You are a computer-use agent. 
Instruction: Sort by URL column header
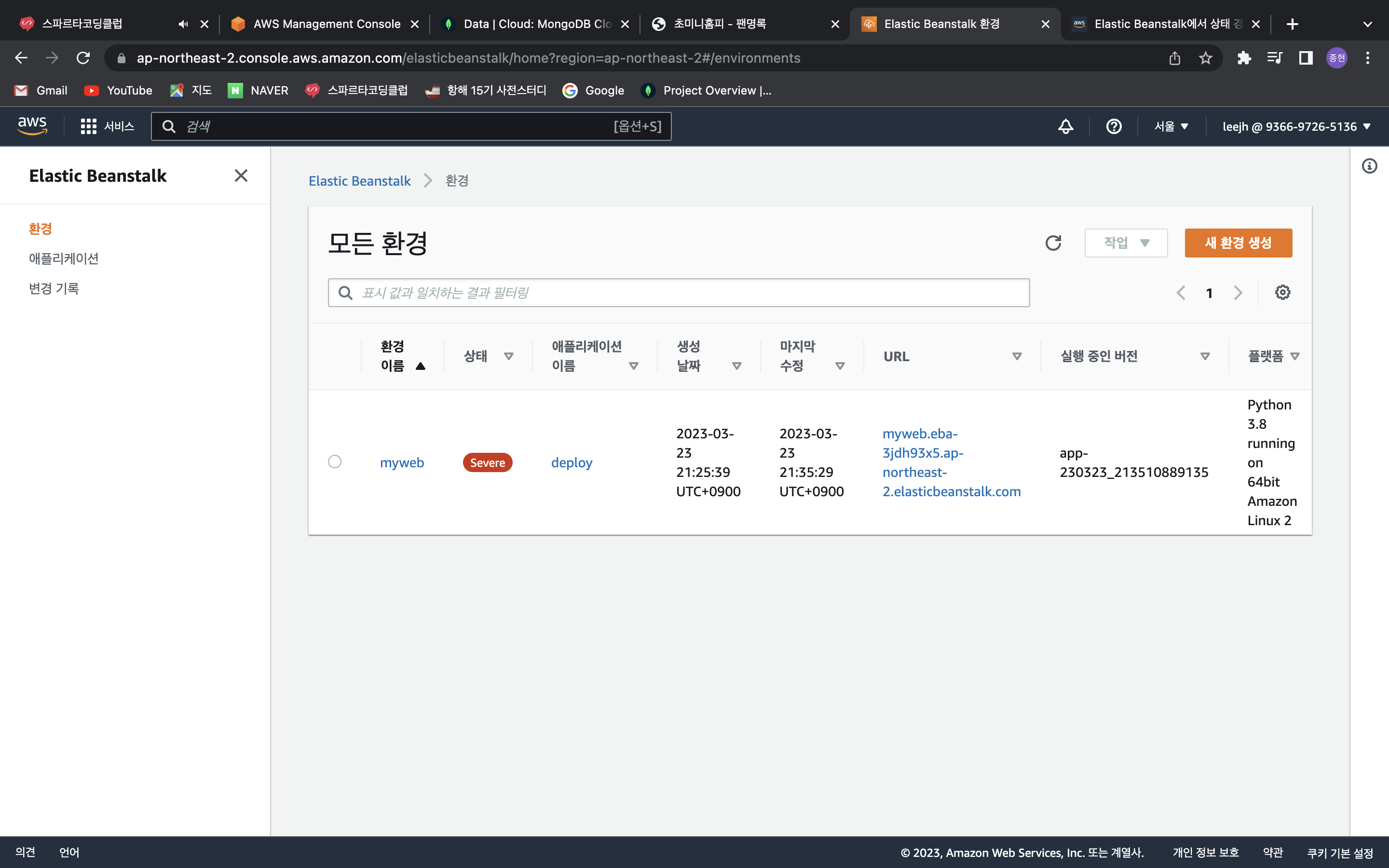(x=952, y=356)
